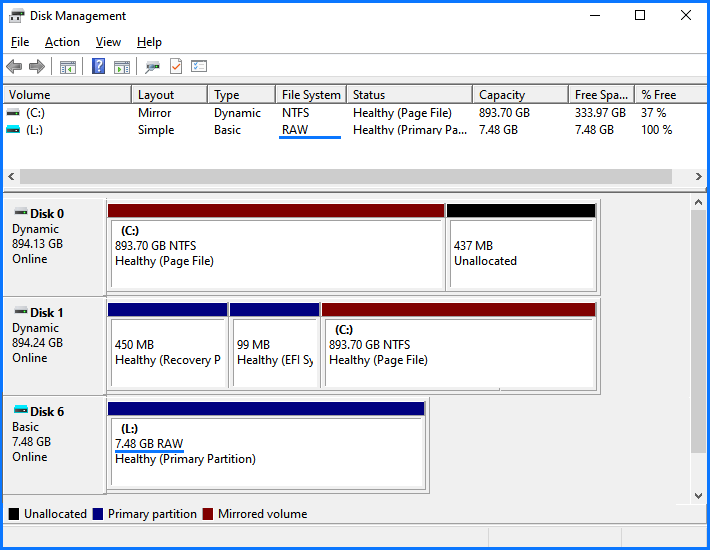Click the (C:) volume drive icon
This screenshot has width=710, height=550.
click(x=13, y=112)
